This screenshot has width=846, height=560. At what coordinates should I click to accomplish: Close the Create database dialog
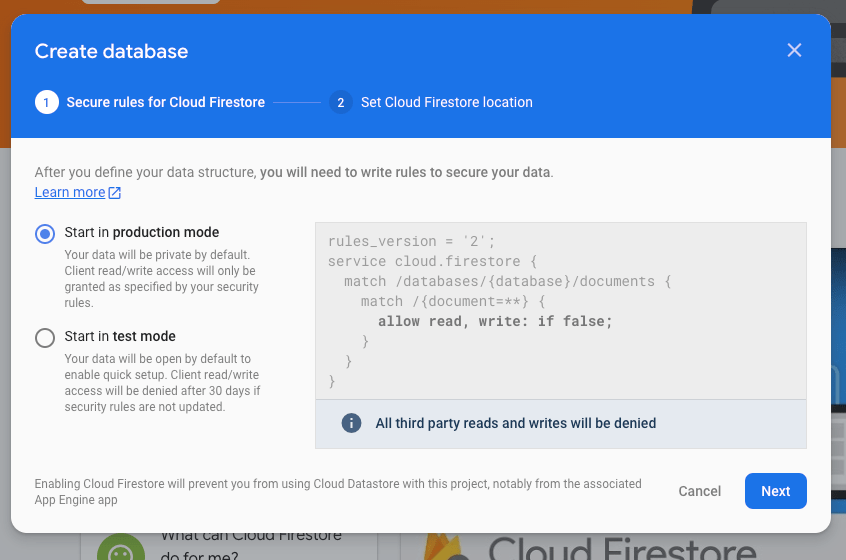click(794, 50)
